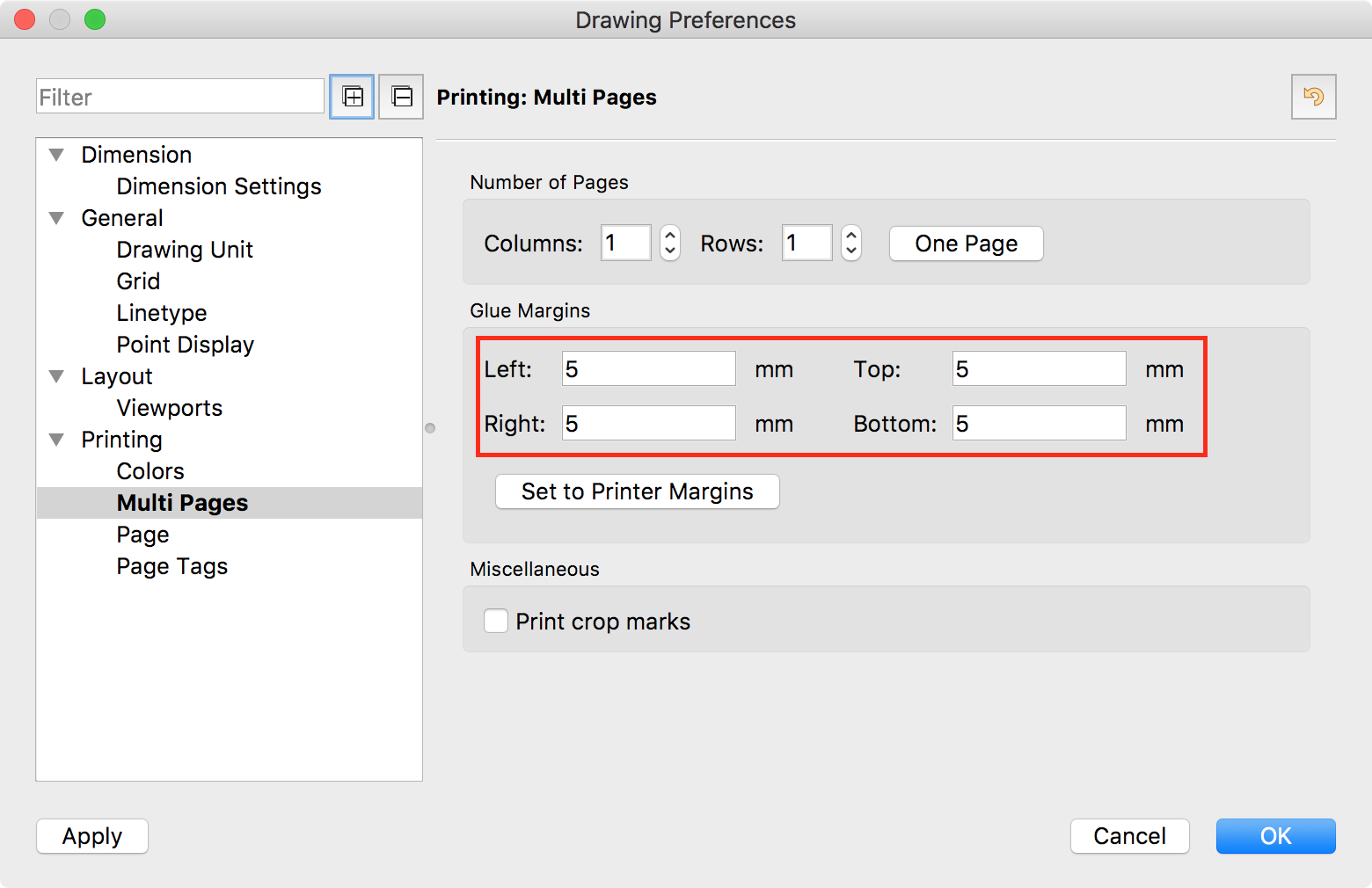
Task: Click the Left glue margin field
Action: click(x=649, y=369)
